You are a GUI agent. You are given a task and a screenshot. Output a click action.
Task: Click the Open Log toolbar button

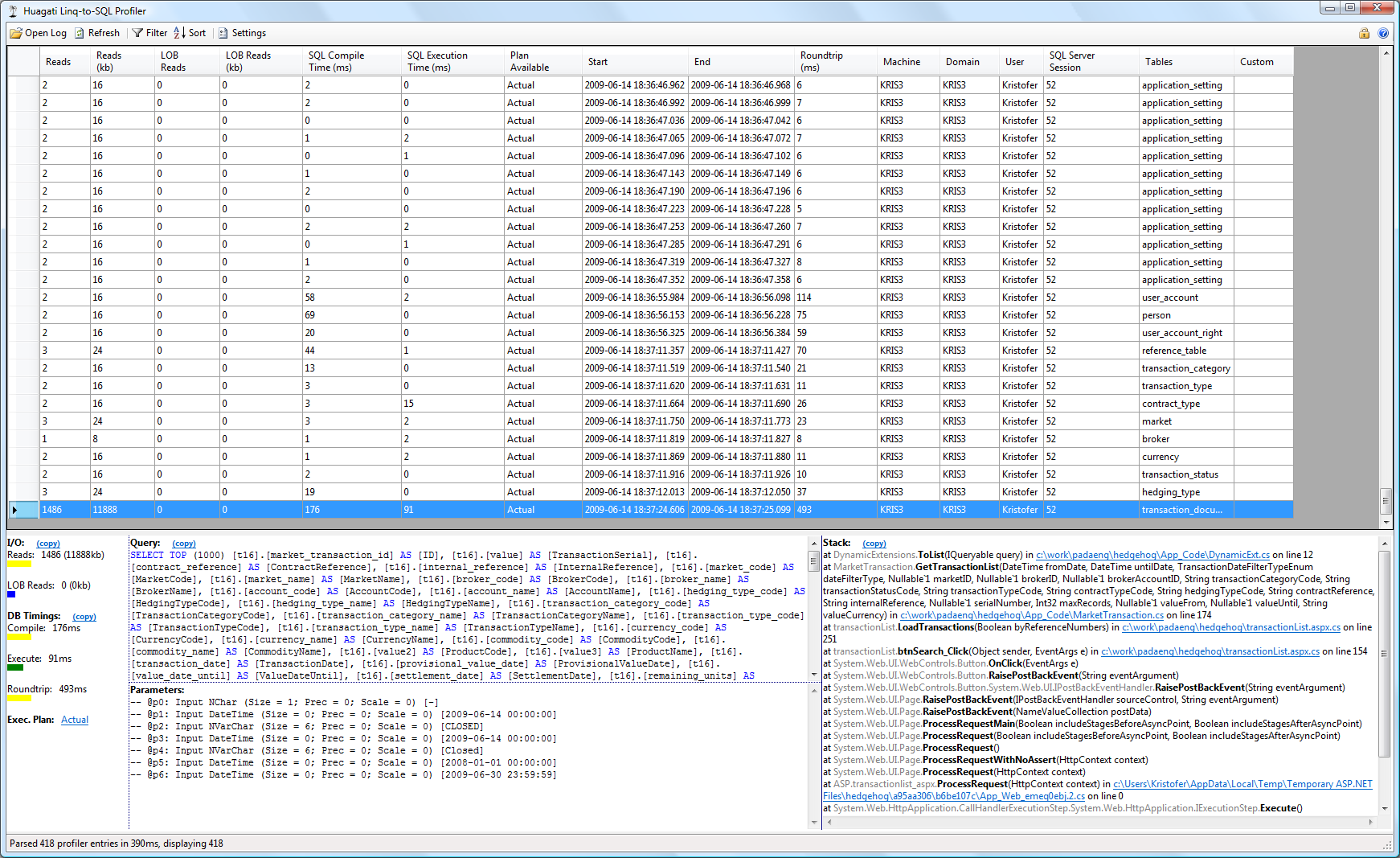coord(38,33)
